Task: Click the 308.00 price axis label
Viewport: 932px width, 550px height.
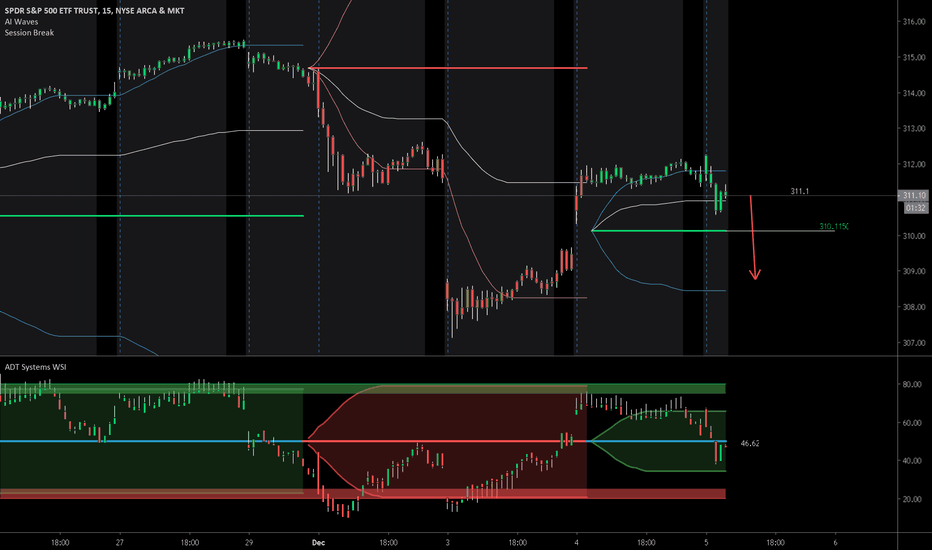Action: [914, 307]
